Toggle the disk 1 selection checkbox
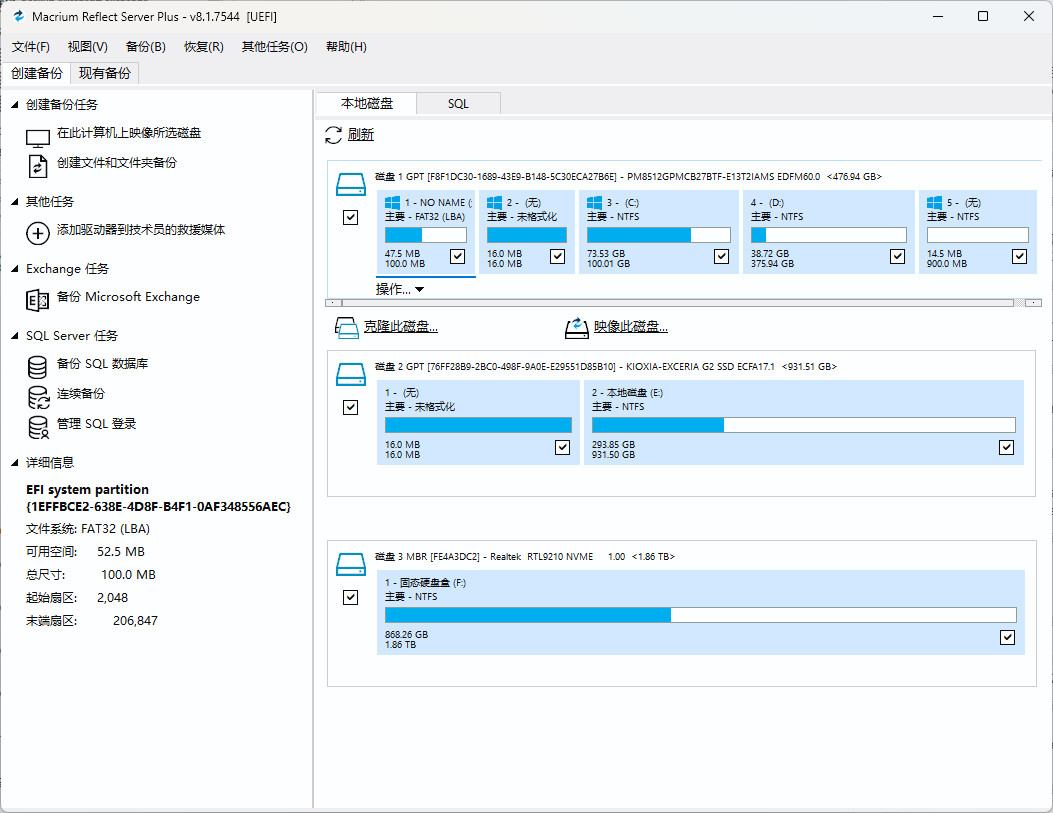The width and height of the screenshot is (1053, 813). [x=351, y=218]
